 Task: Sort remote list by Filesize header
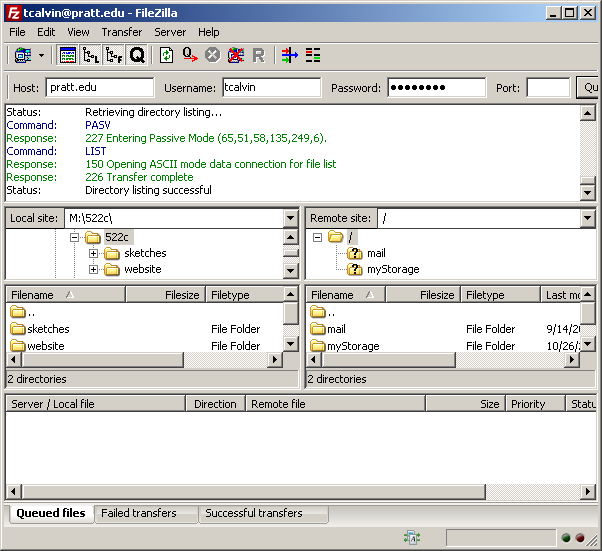coord(423,295)
